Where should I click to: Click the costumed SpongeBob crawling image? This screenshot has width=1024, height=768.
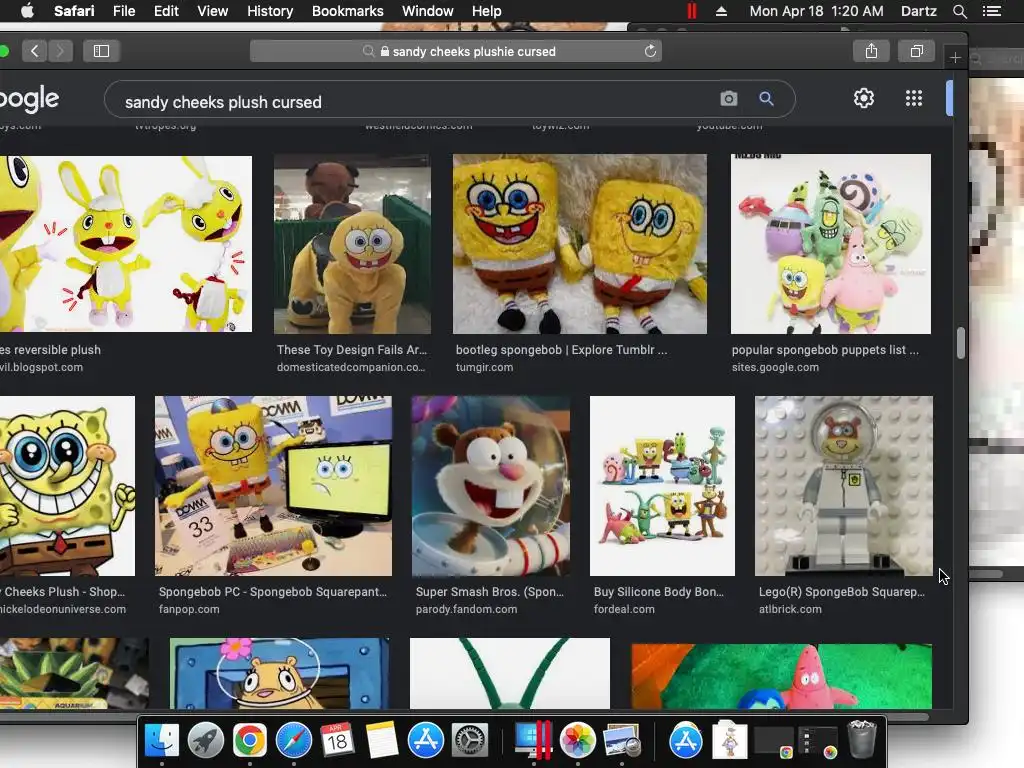pos(352,244)
